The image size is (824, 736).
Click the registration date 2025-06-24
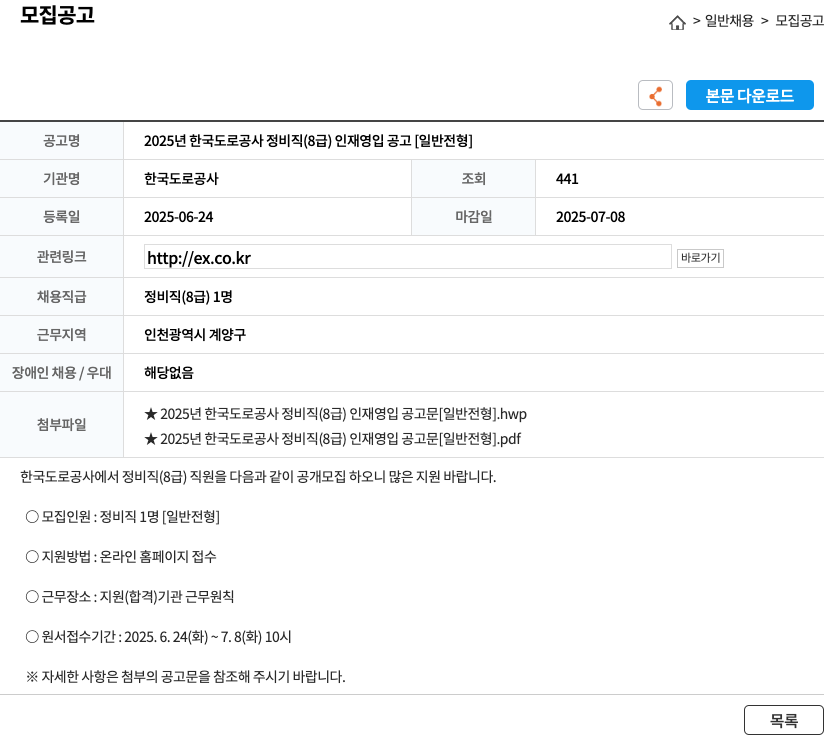pyautogui.click(x=179, y=217)
